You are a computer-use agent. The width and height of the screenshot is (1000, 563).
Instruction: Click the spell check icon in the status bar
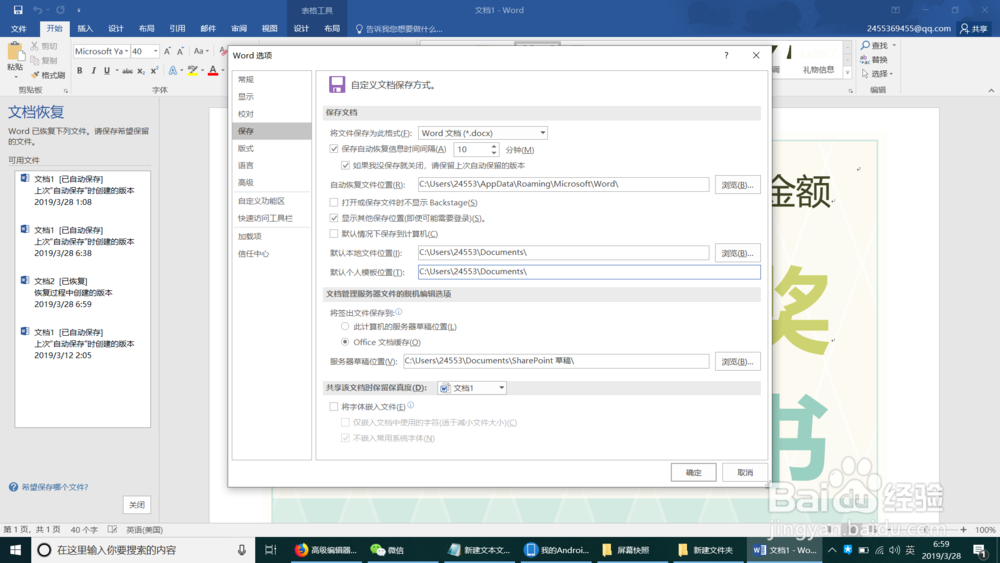click(x=113, y=529)
